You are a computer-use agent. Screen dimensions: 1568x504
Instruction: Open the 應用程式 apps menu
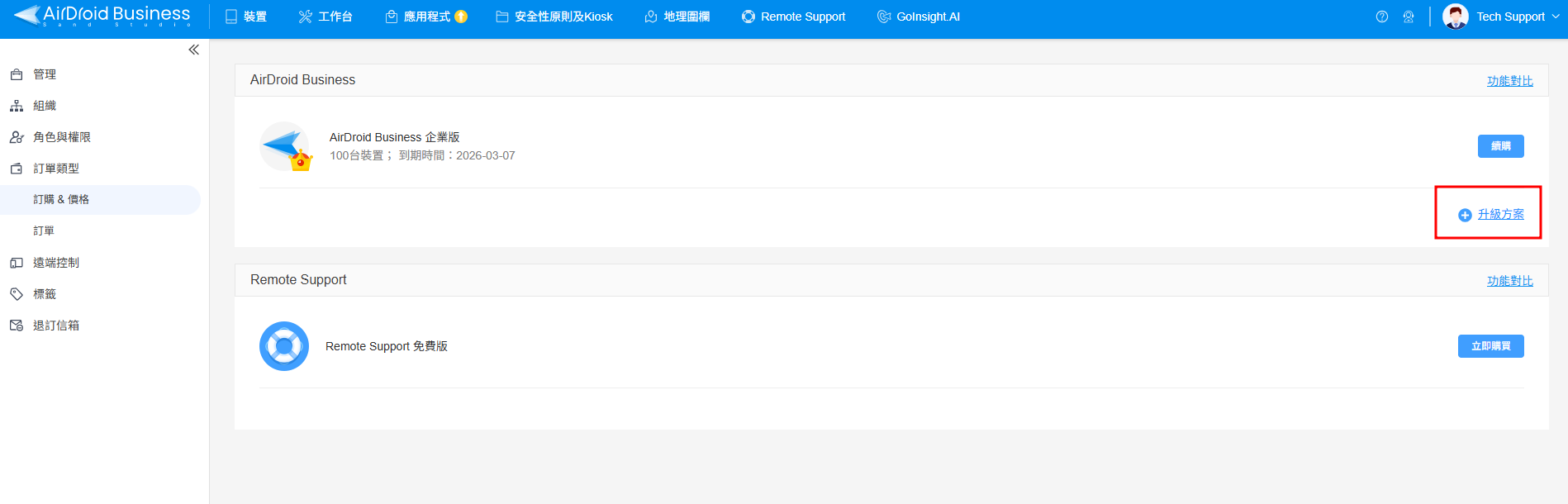(x=418, y=17)
